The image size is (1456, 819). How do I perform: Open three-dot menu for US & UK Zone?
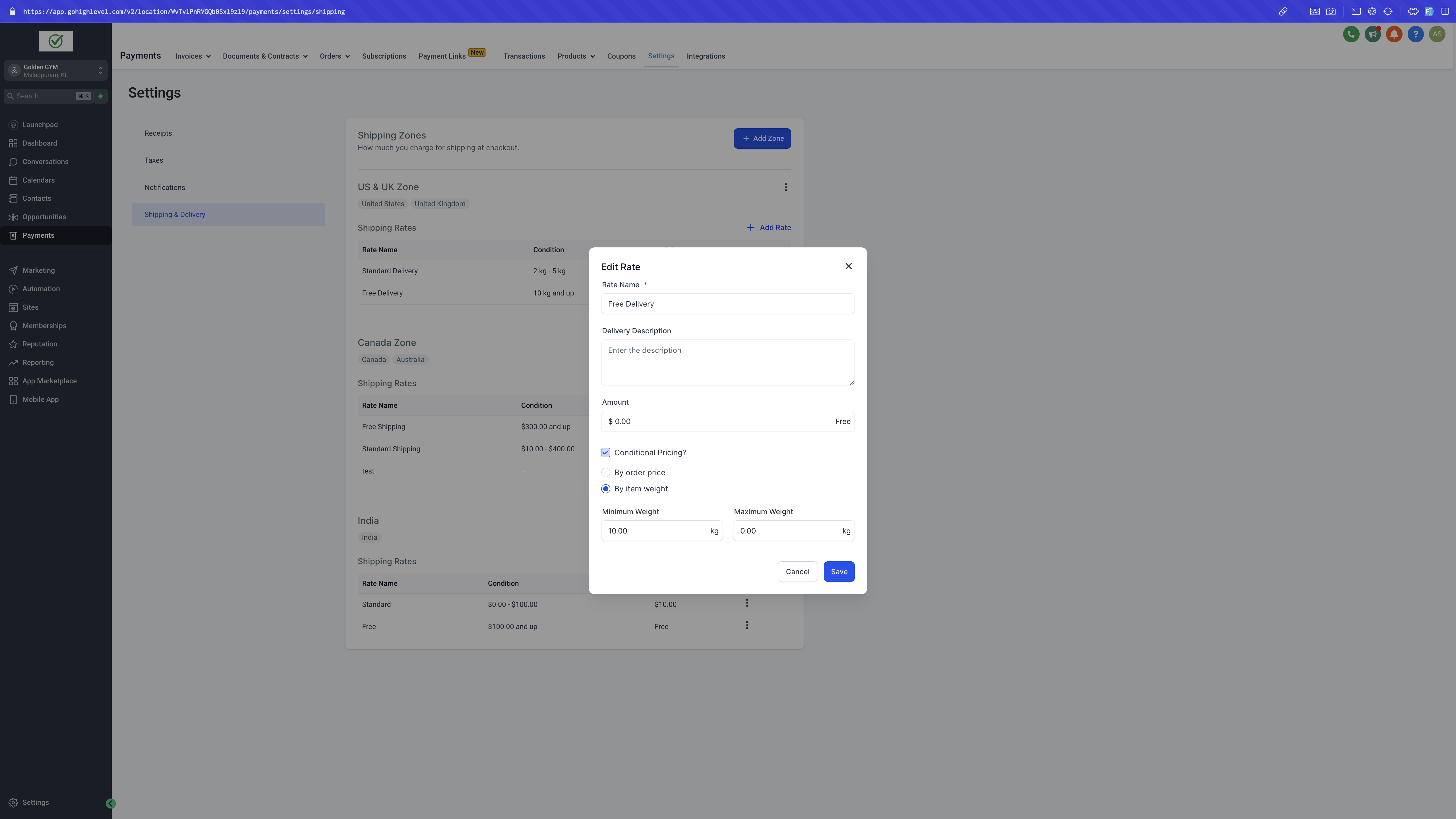[x=786, y=187]
